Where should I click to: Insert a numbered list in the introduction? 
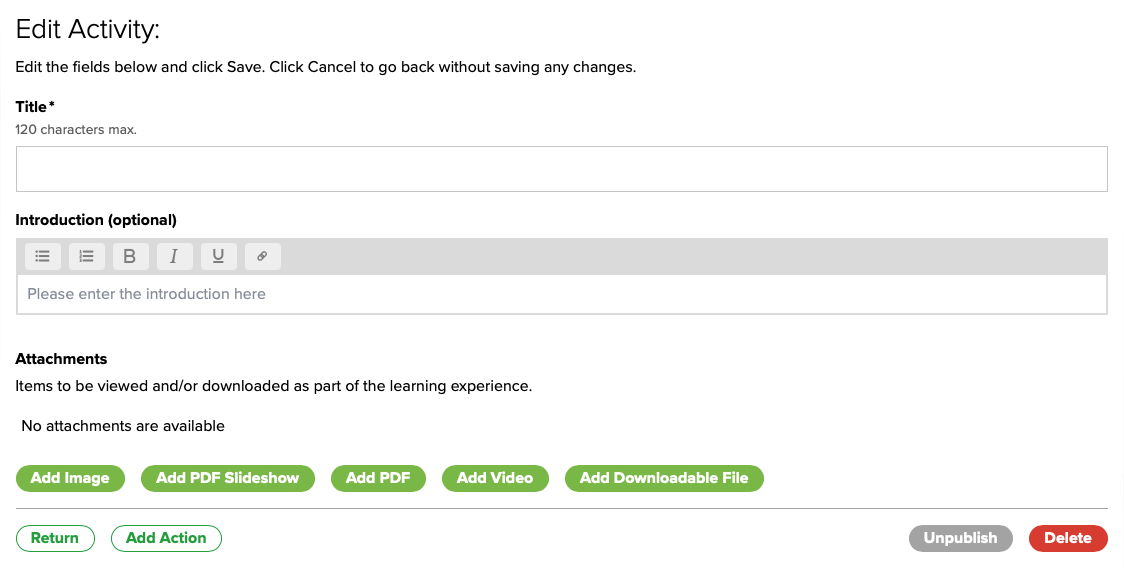tap(87, 257)
